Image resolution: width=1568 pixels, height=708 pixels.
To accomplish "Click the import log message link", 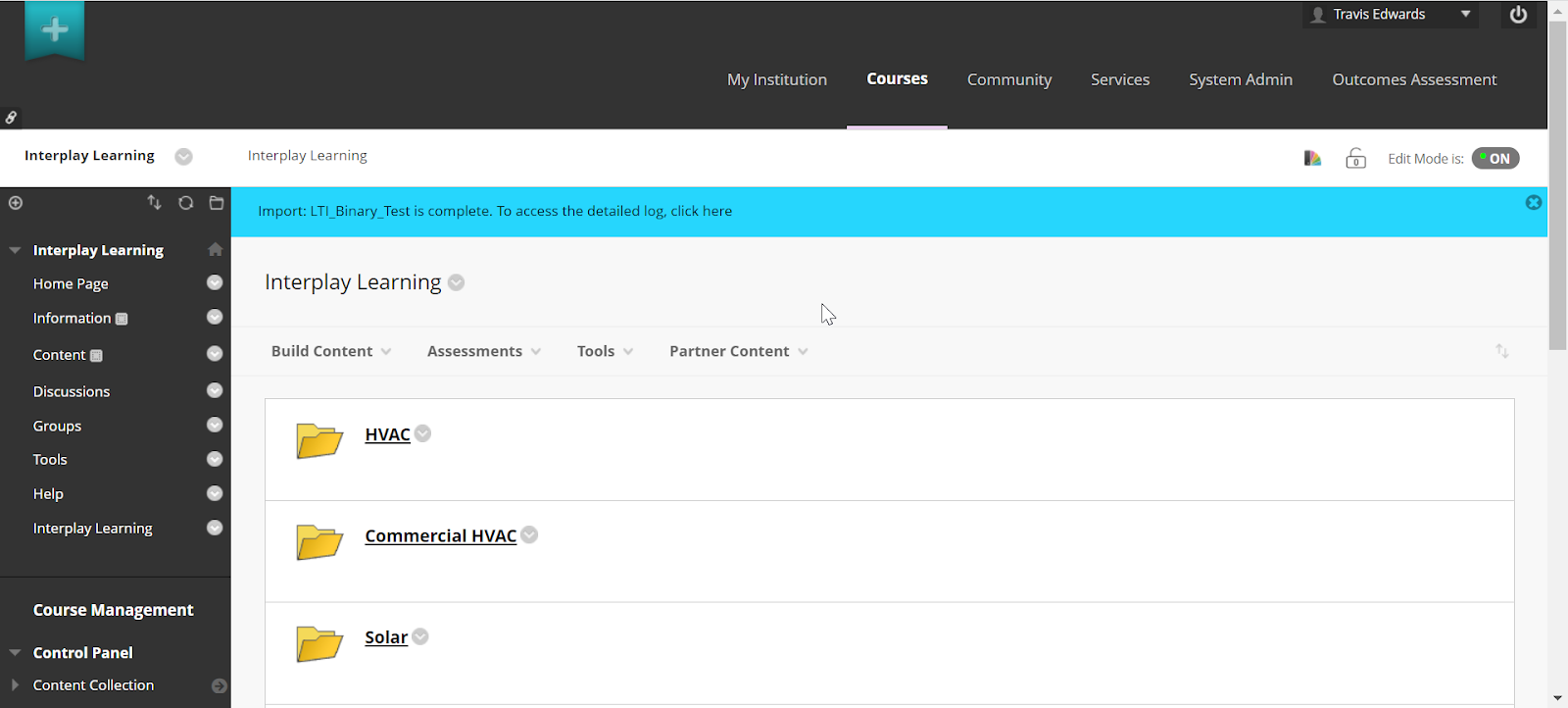I will click(701, 211).
